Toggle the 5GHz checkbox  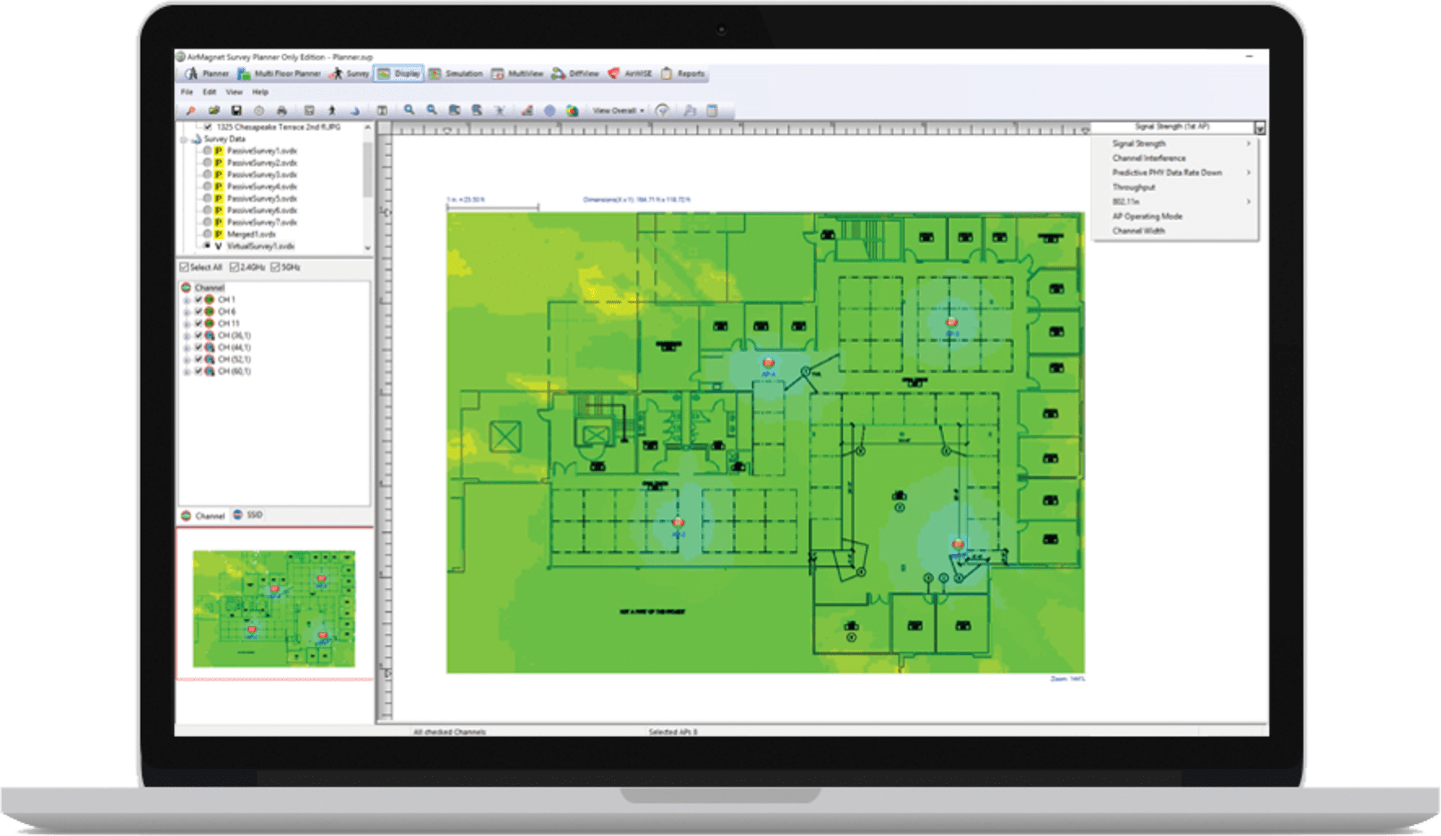tap(275, 268)
